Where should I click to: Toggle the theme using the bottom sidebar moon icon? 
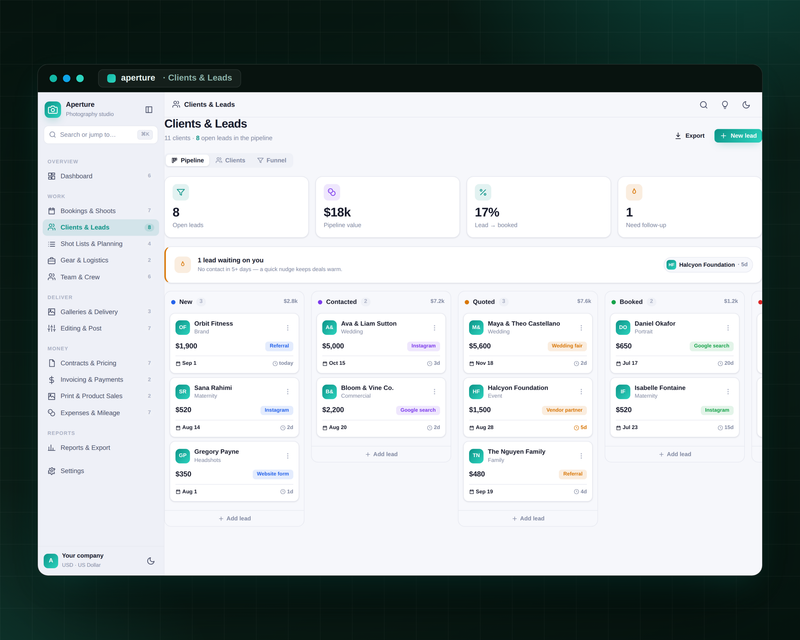click(151, 560)
